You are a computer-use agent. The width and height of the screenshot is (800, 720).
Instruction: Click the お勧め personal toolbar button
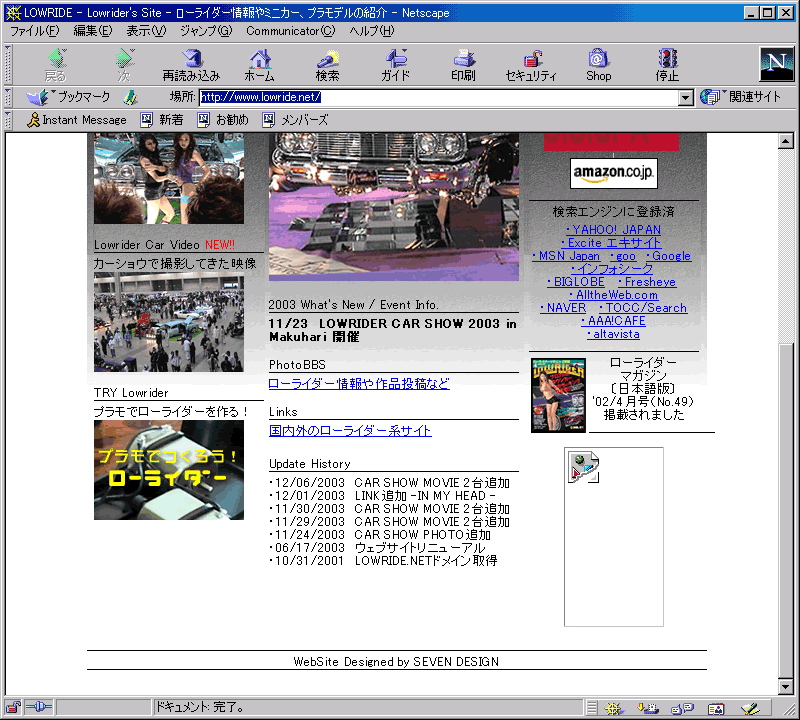tap(223, 120)
